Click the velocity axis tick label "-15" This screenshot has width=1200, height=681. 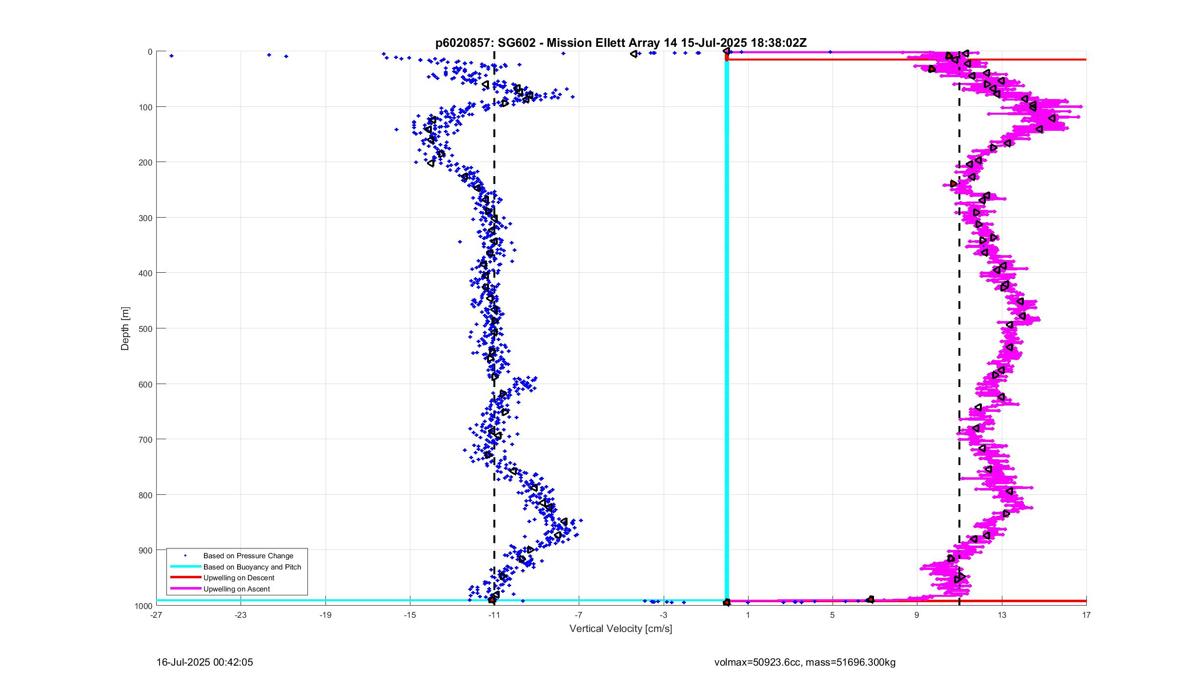pyautogui.click(x=410, y=616)
